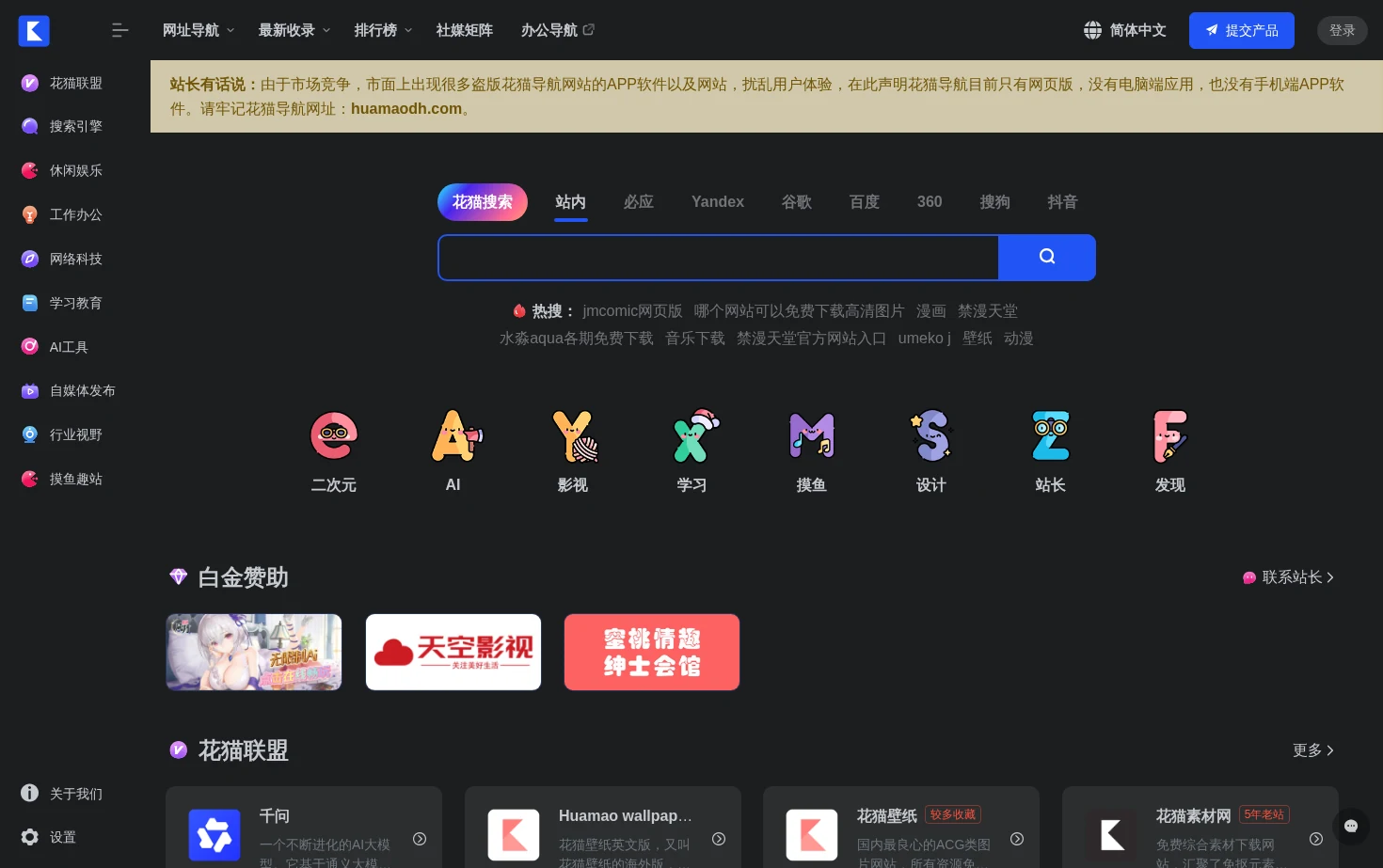Open 学习教育 sidebar category

tap(62, 303)
